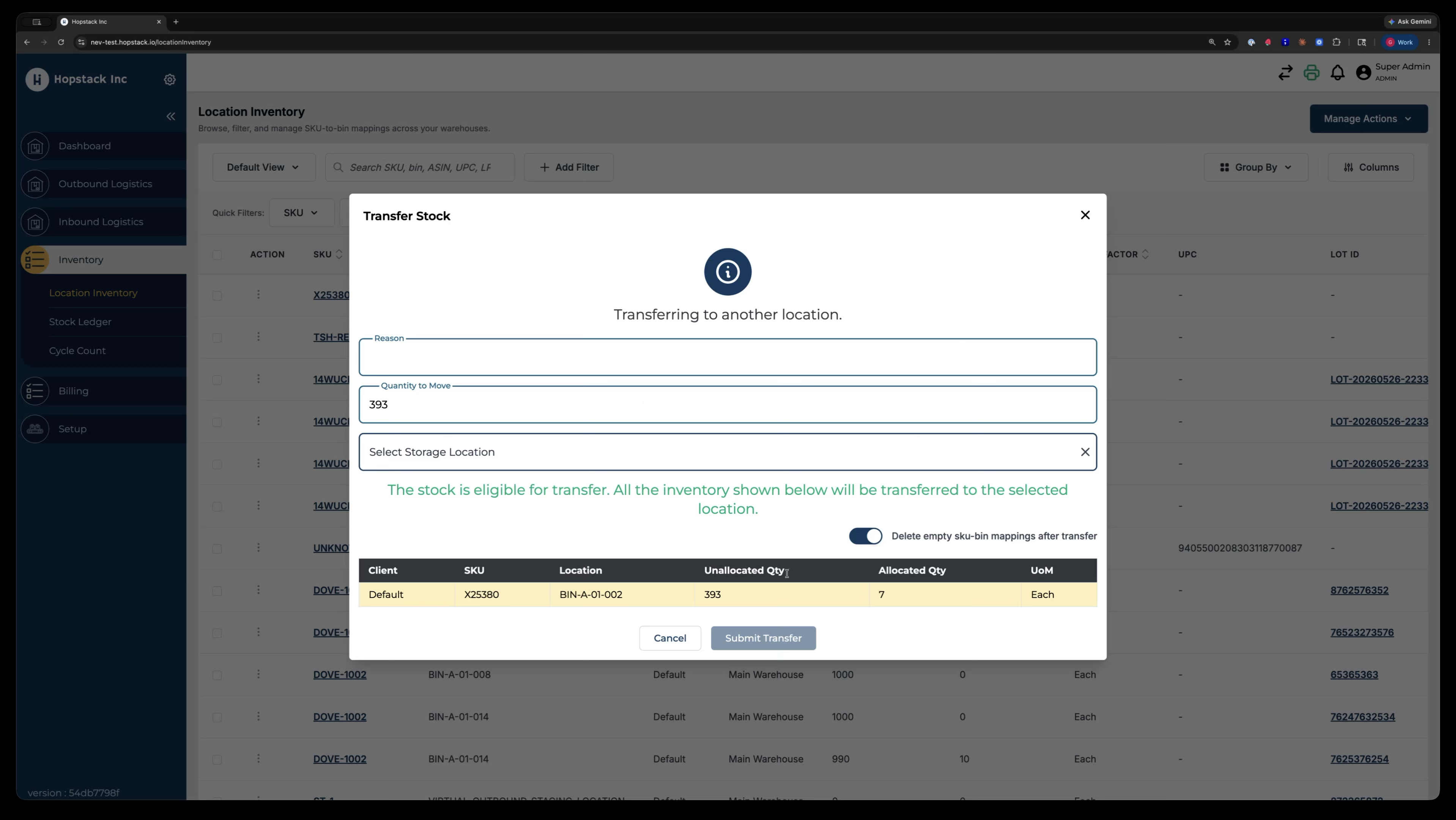Open lot link 8762576352
Screen dimensions: 1456x820
point(1359,590)
